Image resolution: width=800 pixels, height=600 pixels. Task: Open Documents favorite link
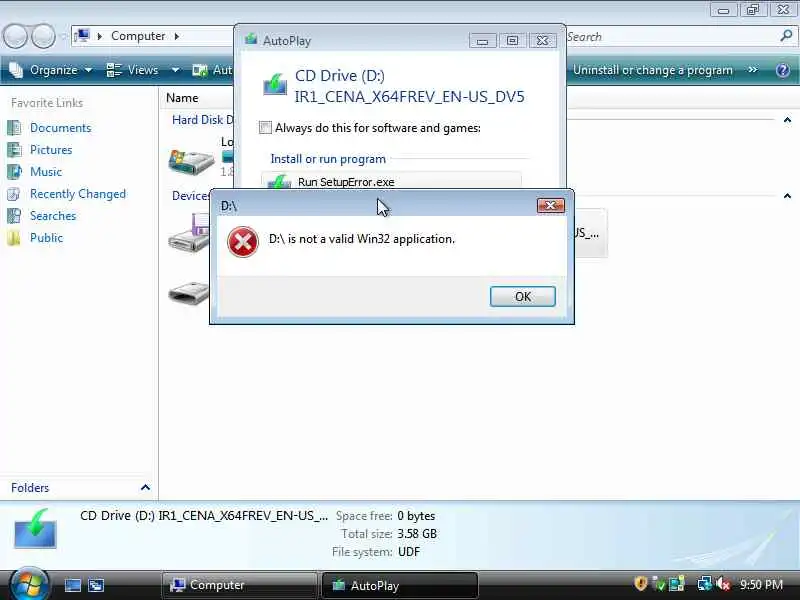60,128
